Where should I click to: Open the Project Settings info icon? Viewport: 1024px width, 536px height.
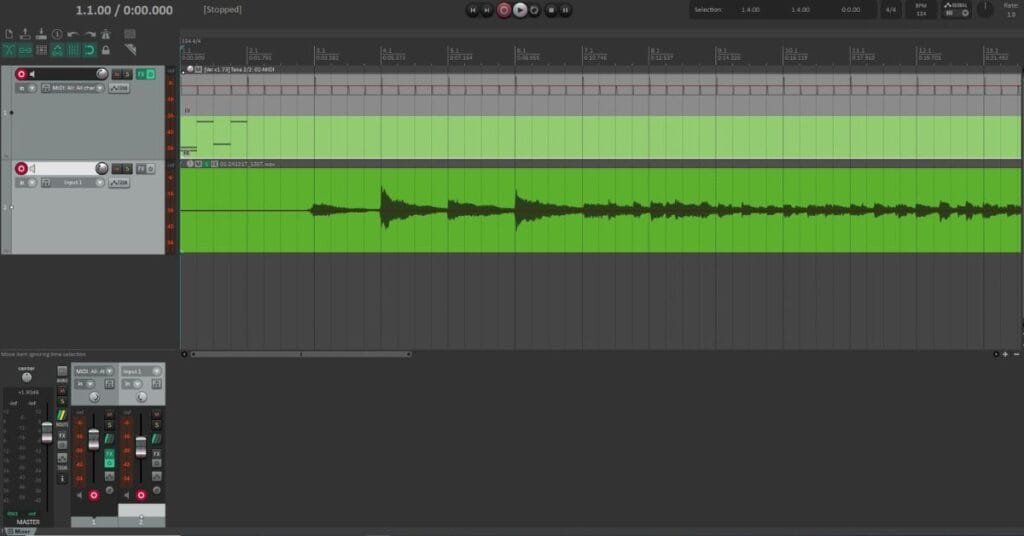pos(57,34)
